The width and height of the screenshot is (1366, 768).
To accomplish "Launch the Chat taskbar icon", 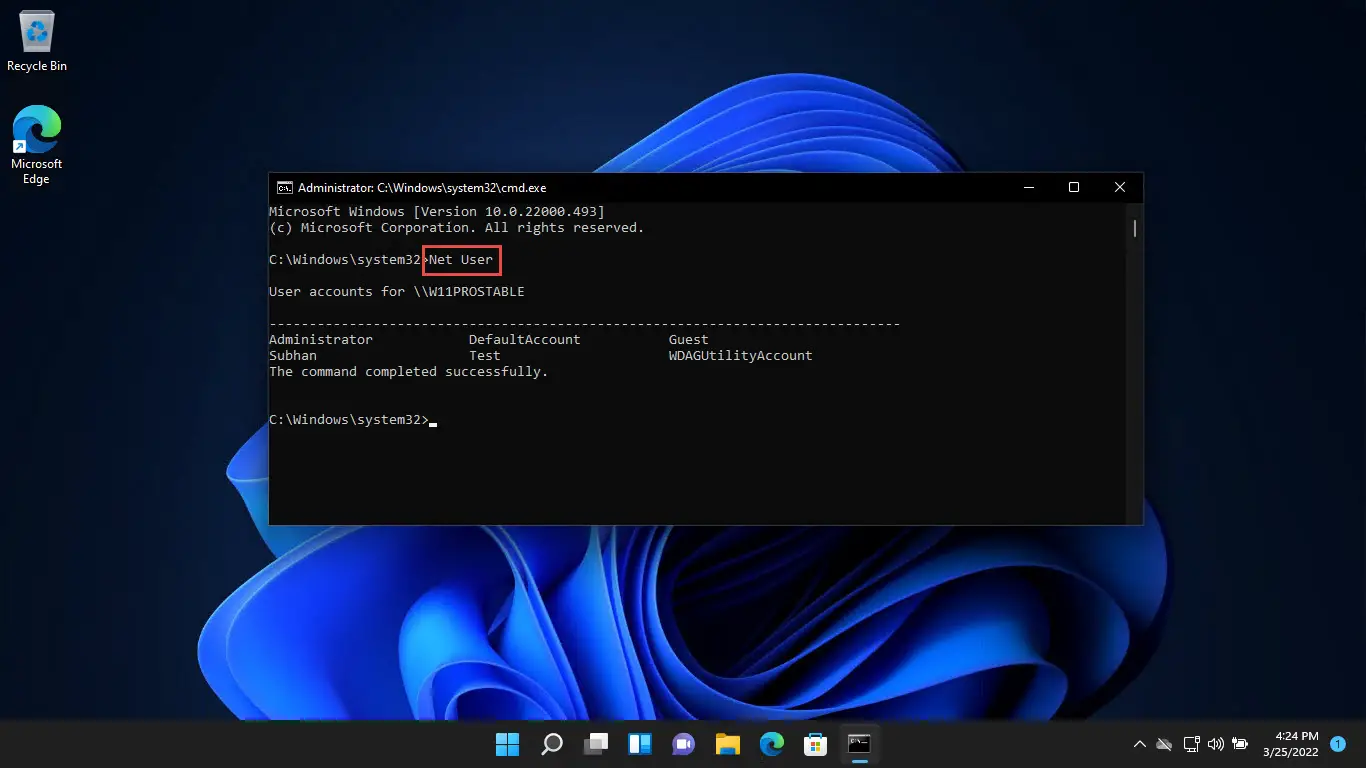I will 684,744.
